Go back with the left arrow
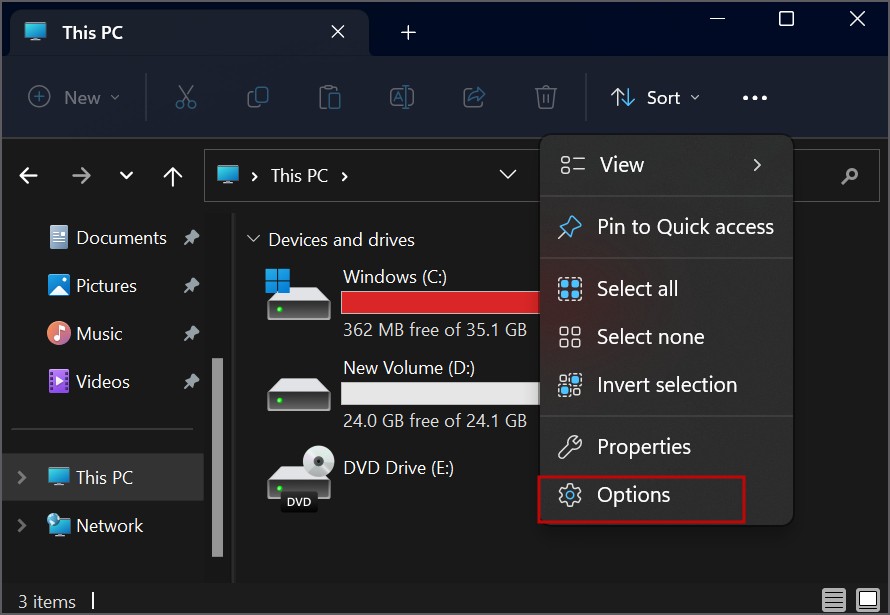890x615 pixels. [28, 176]
